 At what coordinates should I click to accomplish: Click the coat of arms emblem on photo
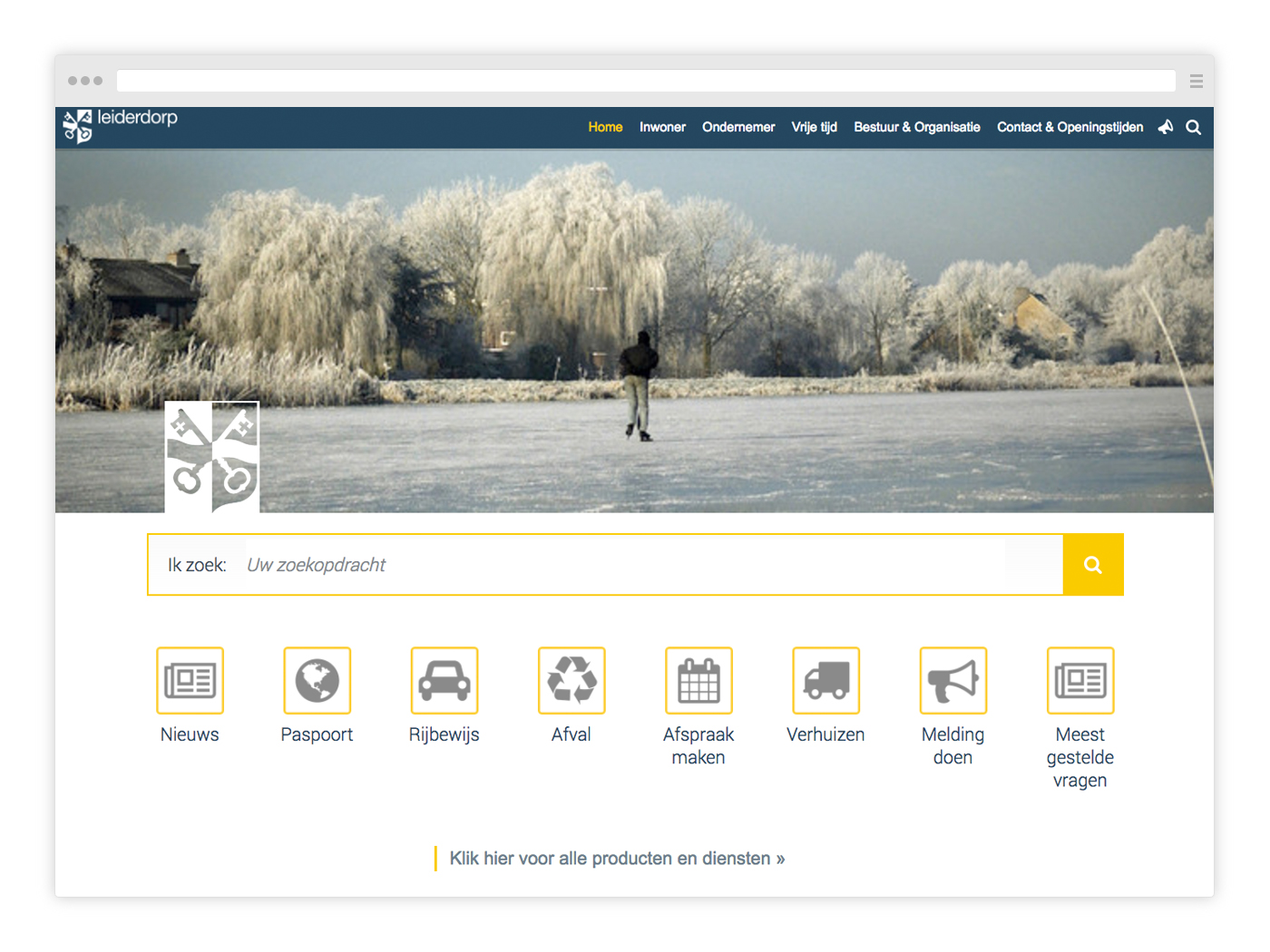pyautogui.click(x=212, y=457)
